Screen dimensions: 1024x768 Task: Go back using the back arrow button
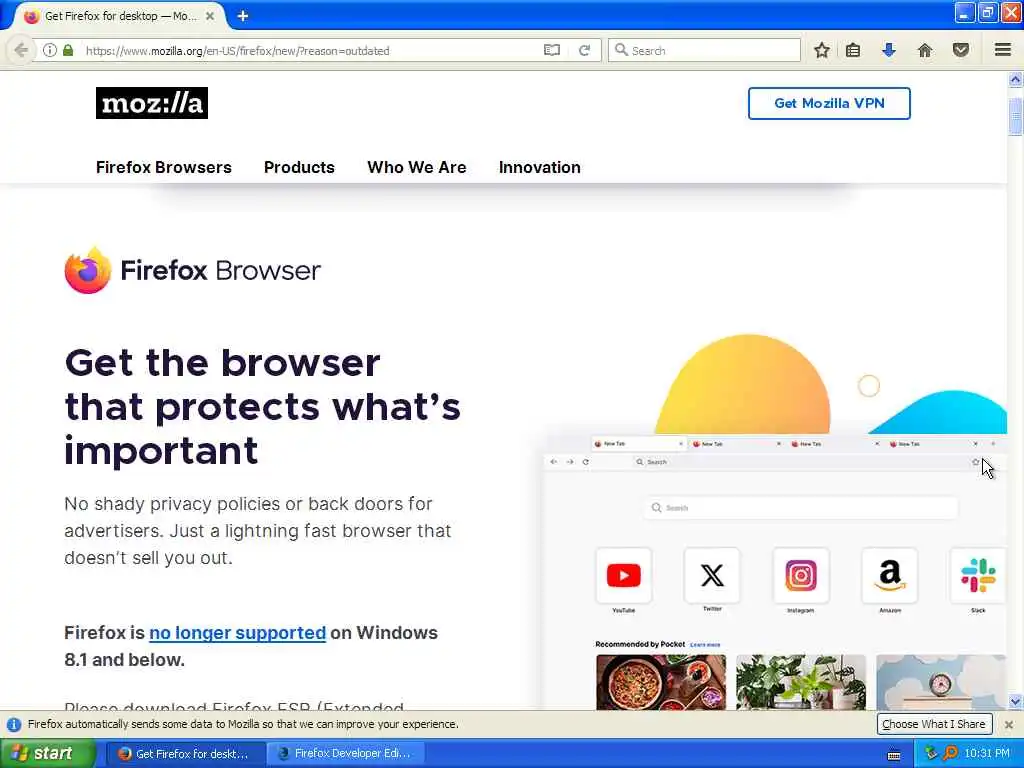tap(20, 50)
